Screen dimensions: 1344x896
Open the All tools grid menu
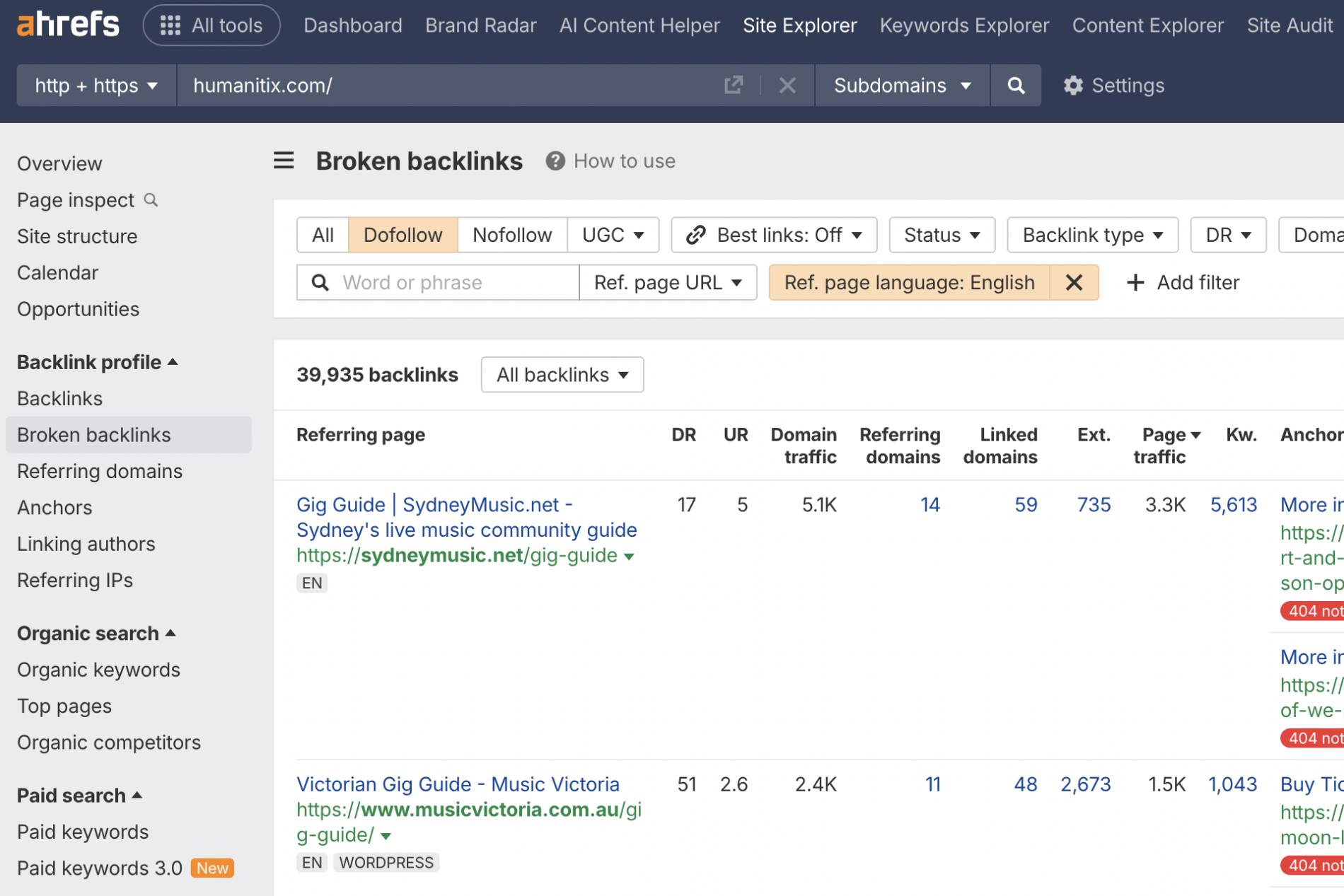[212, 25]
